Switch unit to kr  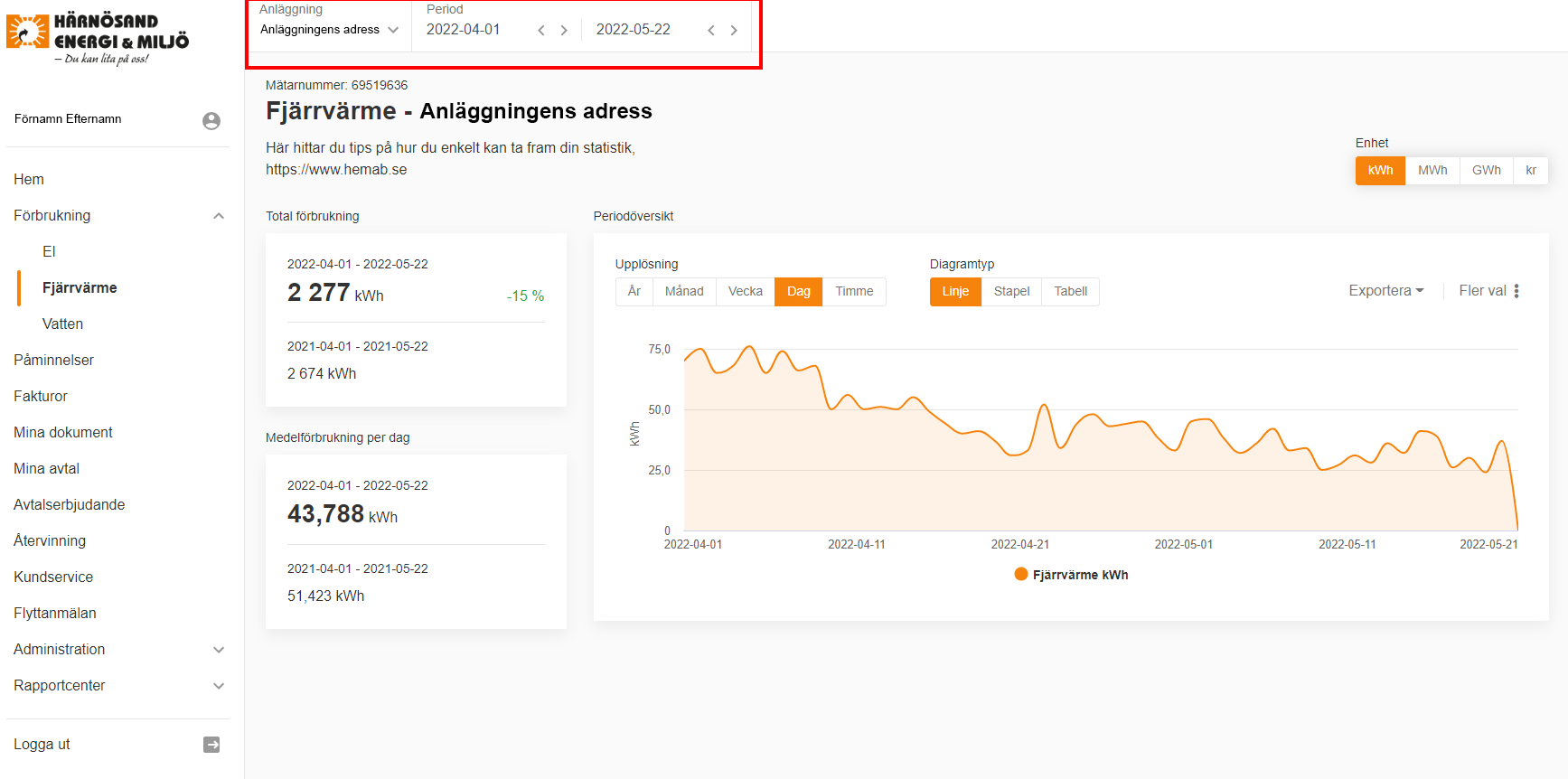[1530, 171]
